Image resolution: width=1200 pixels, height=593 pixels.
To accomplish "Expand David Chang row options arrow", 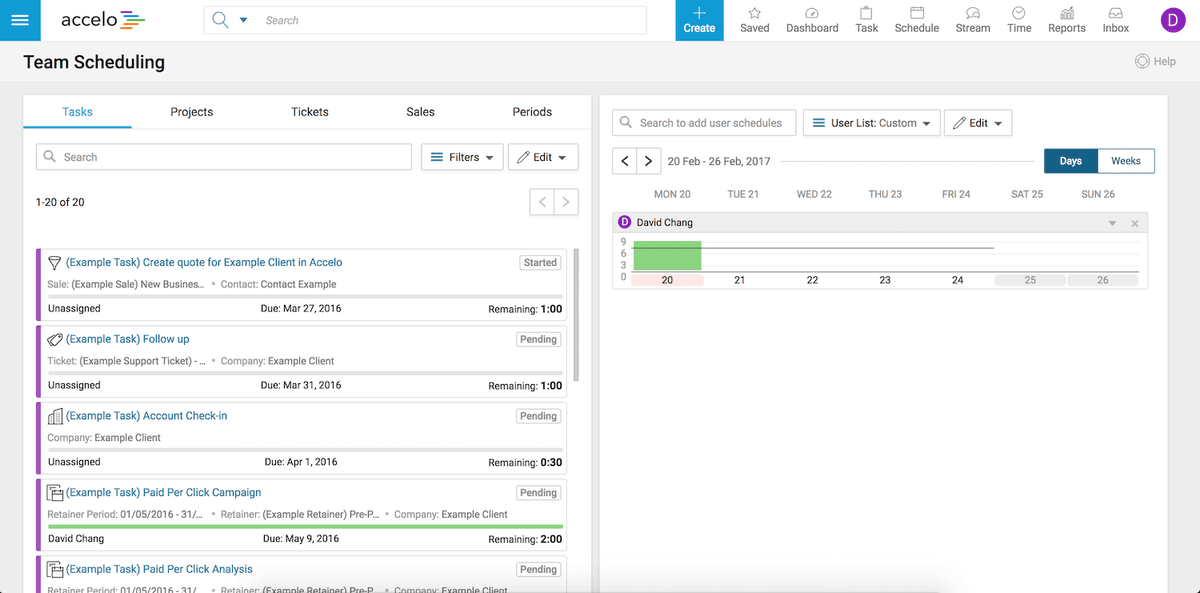I will click(1112, 223).
